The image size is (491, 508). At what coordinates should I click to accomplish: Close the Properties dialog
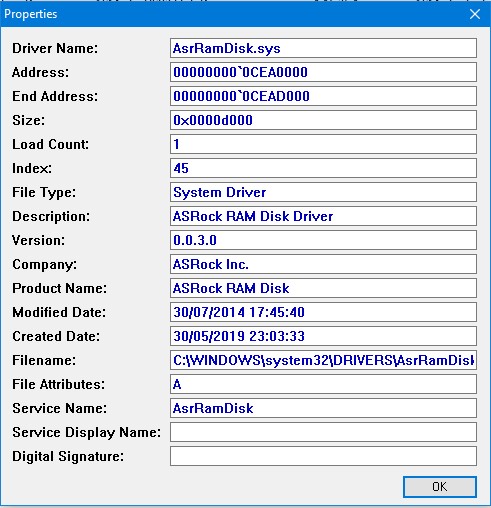475,14
